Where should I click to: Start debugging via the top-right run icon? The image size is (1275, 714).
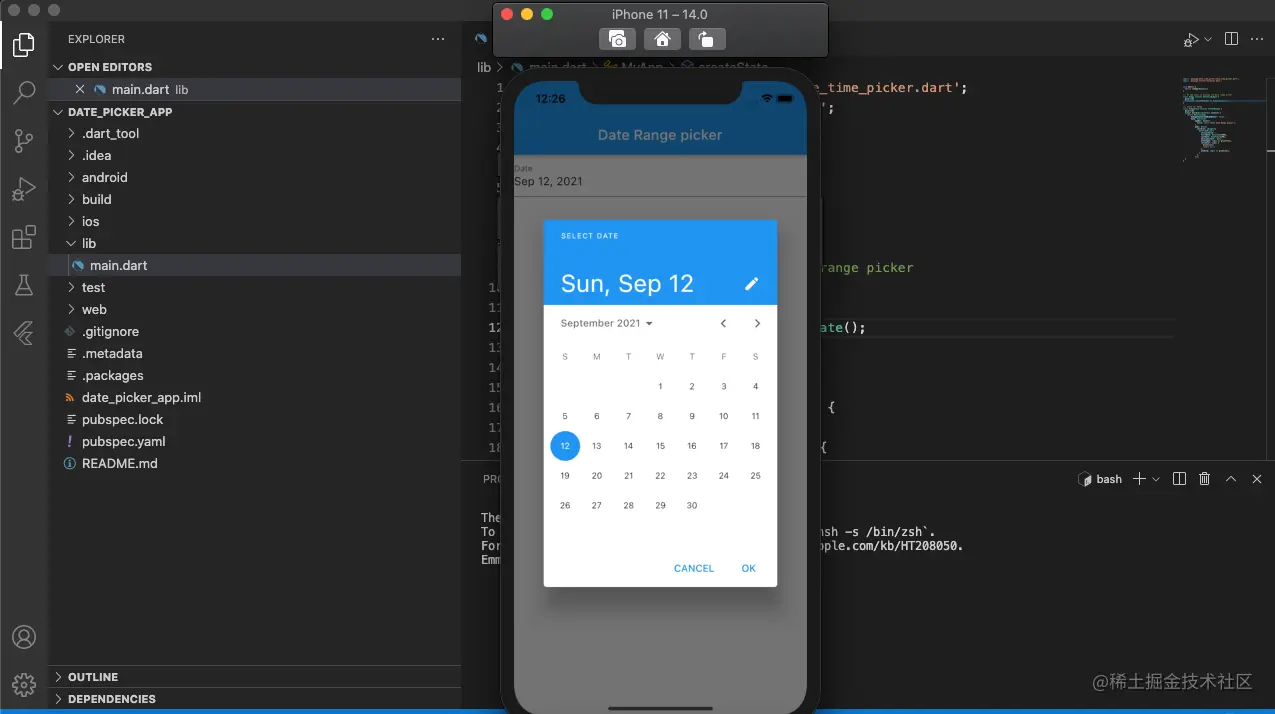(x=1192, y=38)
